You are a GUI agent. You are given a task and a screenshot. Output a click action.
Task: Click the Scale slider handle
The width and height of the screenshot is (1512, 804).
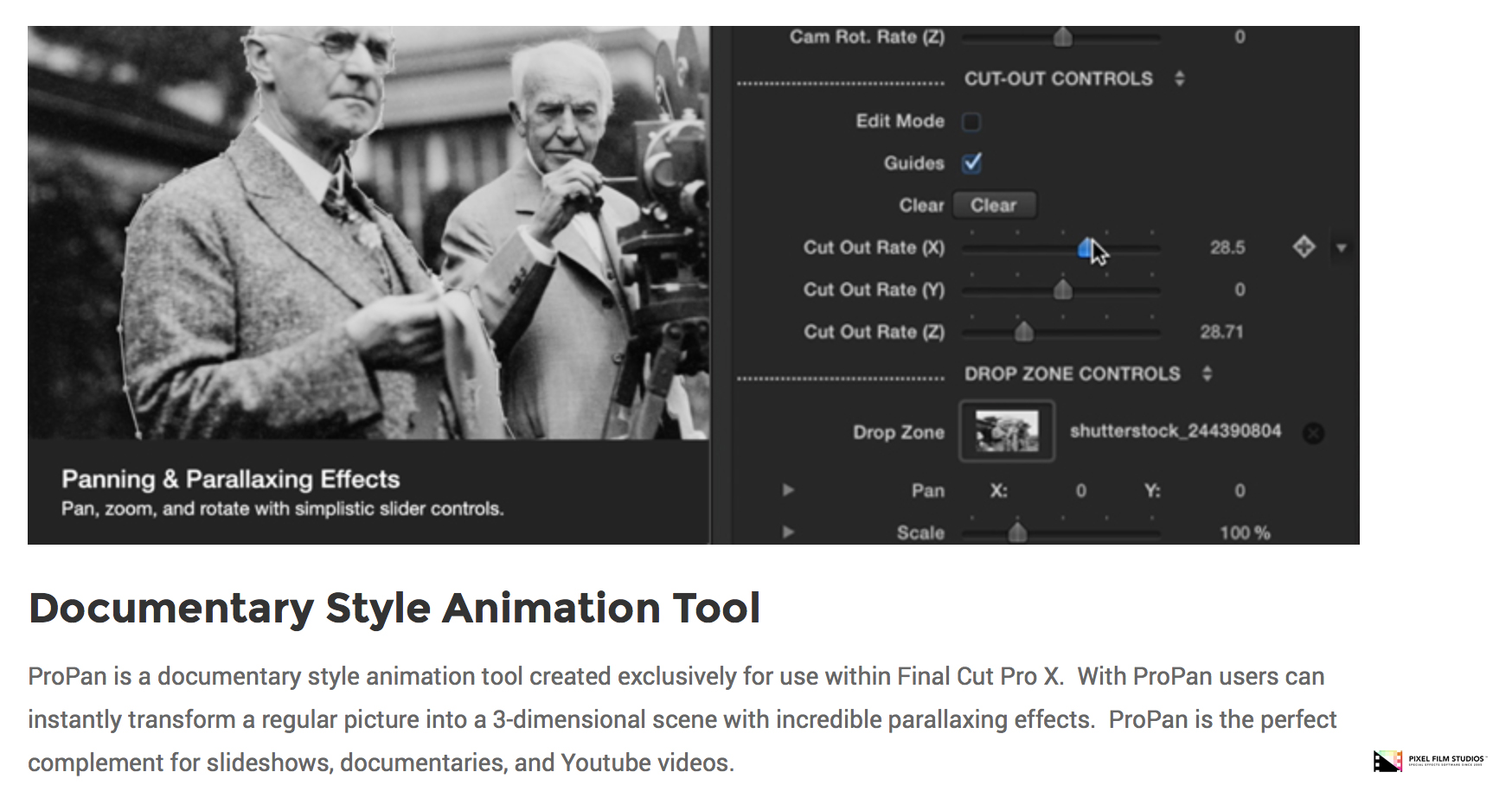[x=1017, y=533]
